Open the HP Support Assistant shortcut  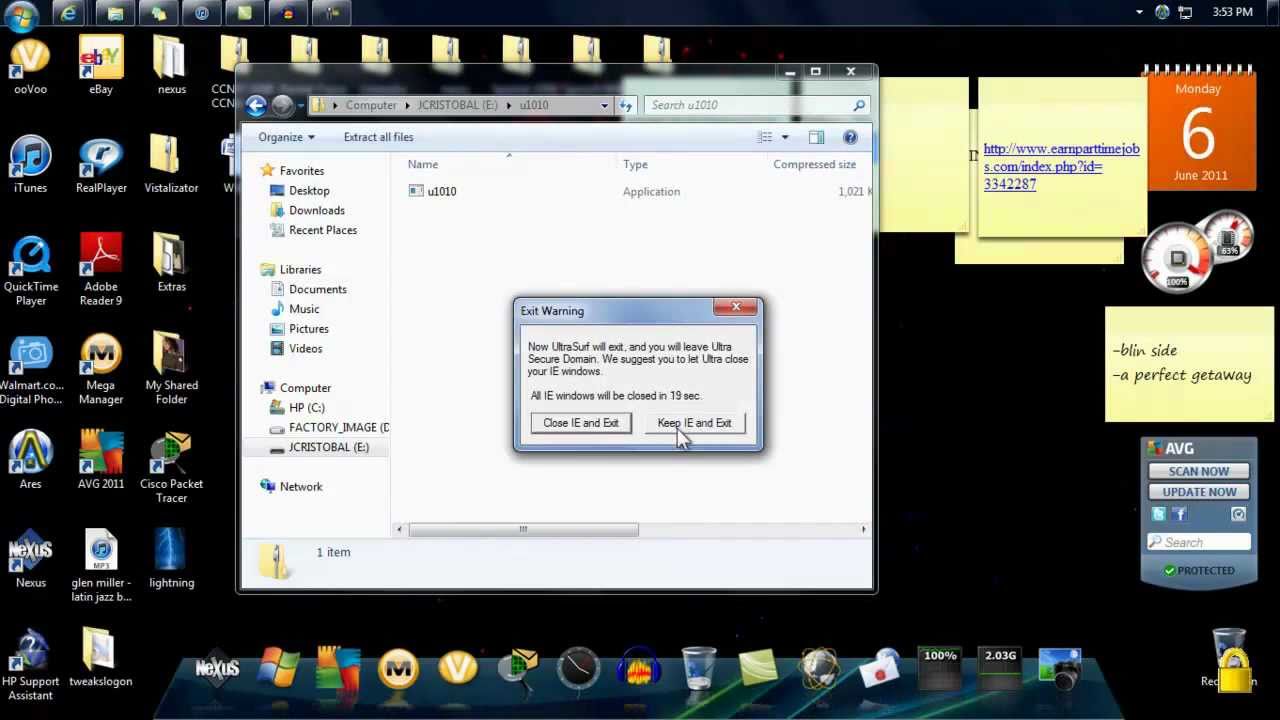coord(30,664)
